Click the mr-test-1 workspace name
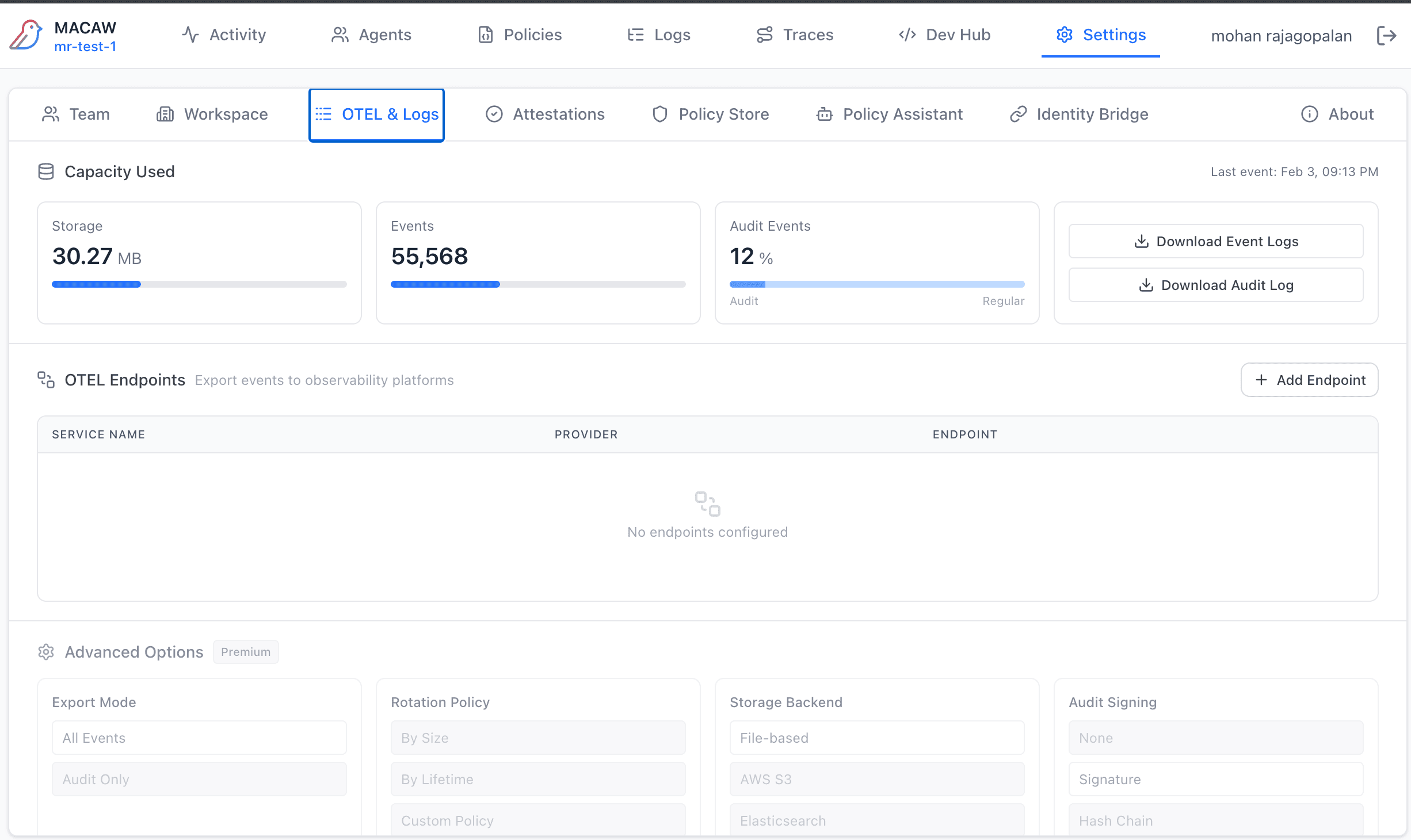 pyautogui.click(x=85, y=47)
